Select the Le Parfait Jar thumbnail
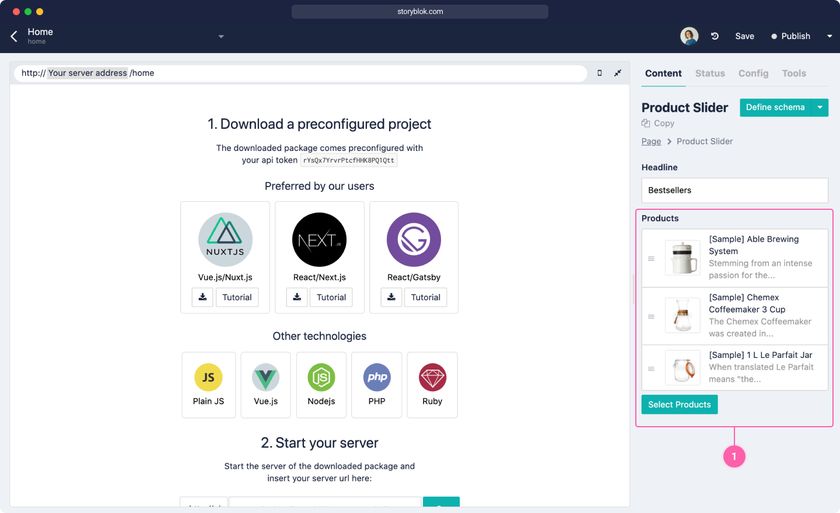The height and width of the screenshot is (513, 840). 682,367
